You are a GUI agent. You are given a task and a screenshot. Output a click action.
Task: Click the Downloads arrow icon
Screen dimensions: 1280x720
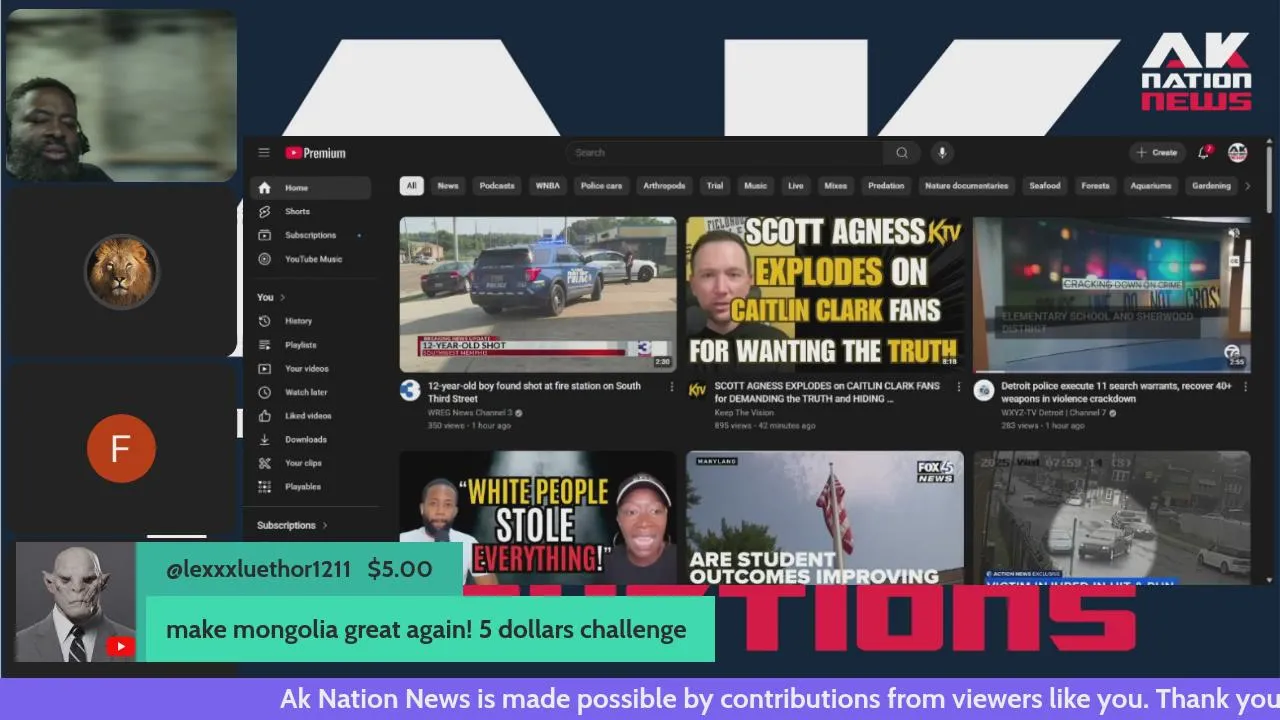click(264, 440)
